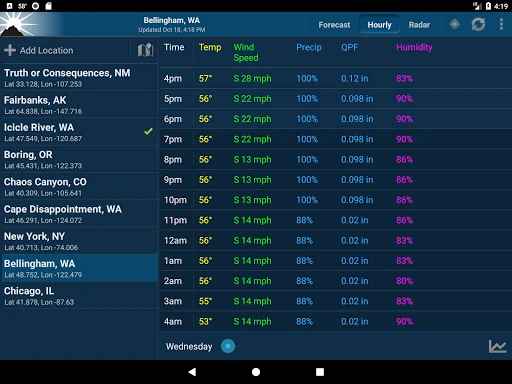
Task: Open the Radar tab
Action: pos(419,25)
